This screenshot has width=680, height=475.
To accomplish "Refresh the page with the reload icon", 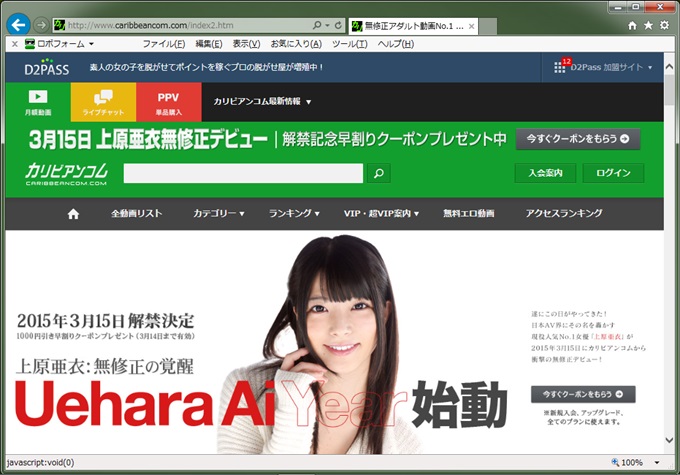I will [338, 26].
